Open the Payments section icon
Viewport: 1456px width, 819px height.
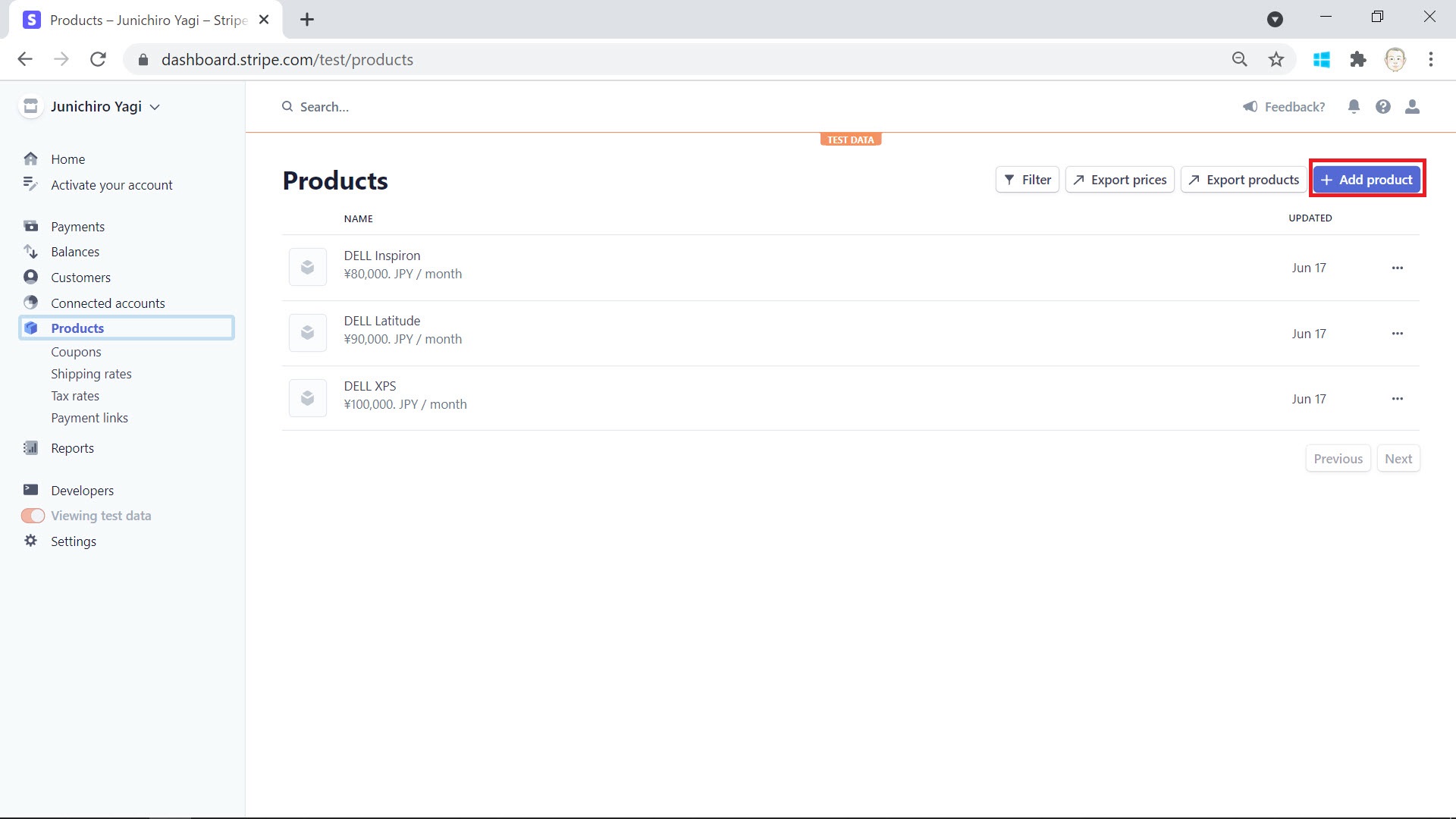(x=30, y=226)
